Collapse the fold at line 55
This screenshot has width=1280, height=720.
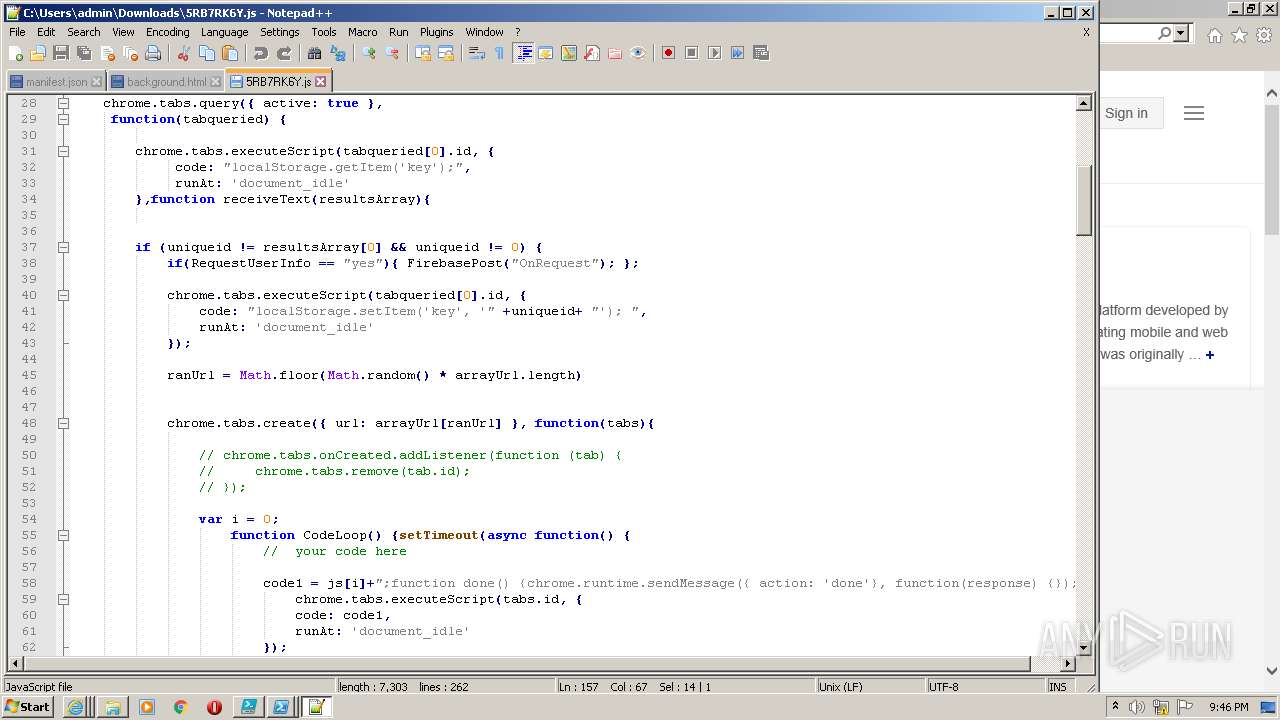pos(63,535)
